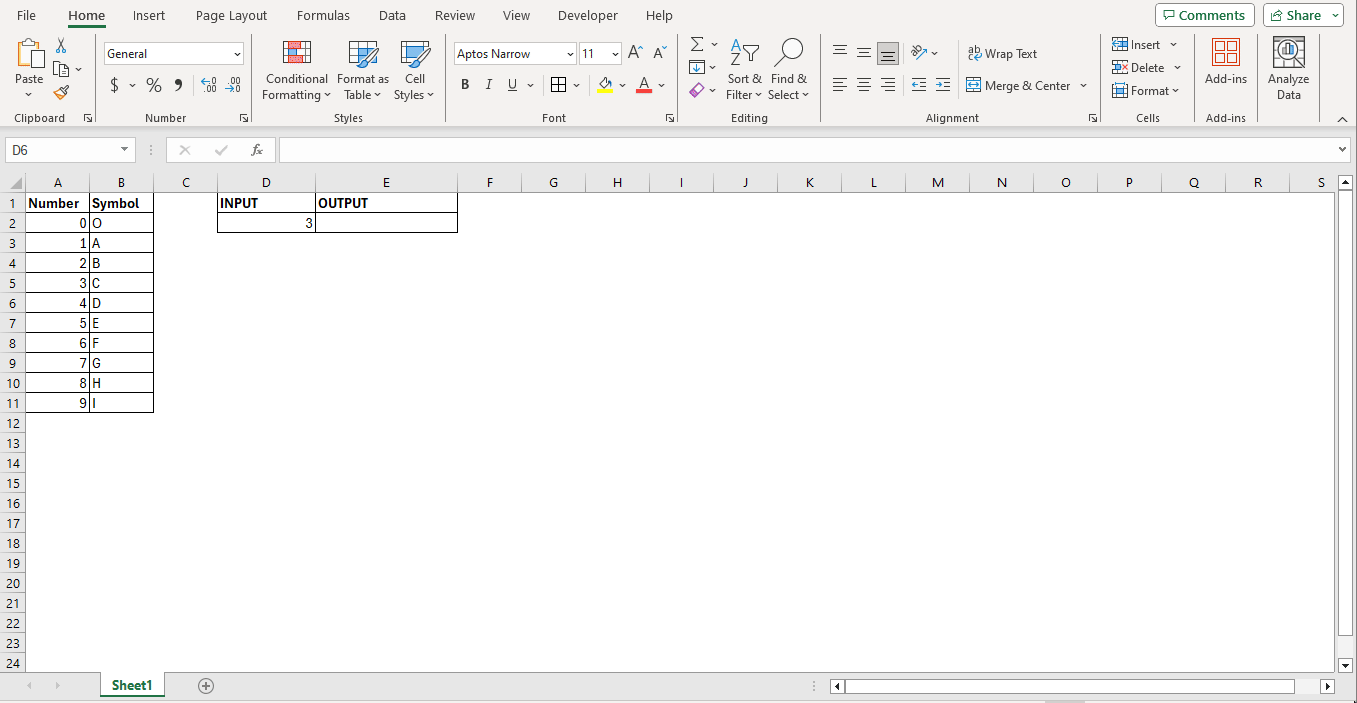Open the Fill Color dropdown arrow
This screenshot has width=1357, height=703.
[622, 85]
